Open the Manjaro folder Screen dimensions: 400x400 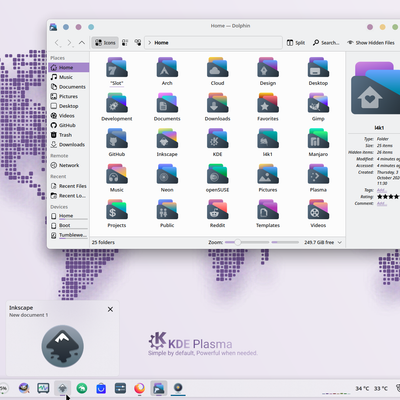pyautogui.click(x=318, y=139)
